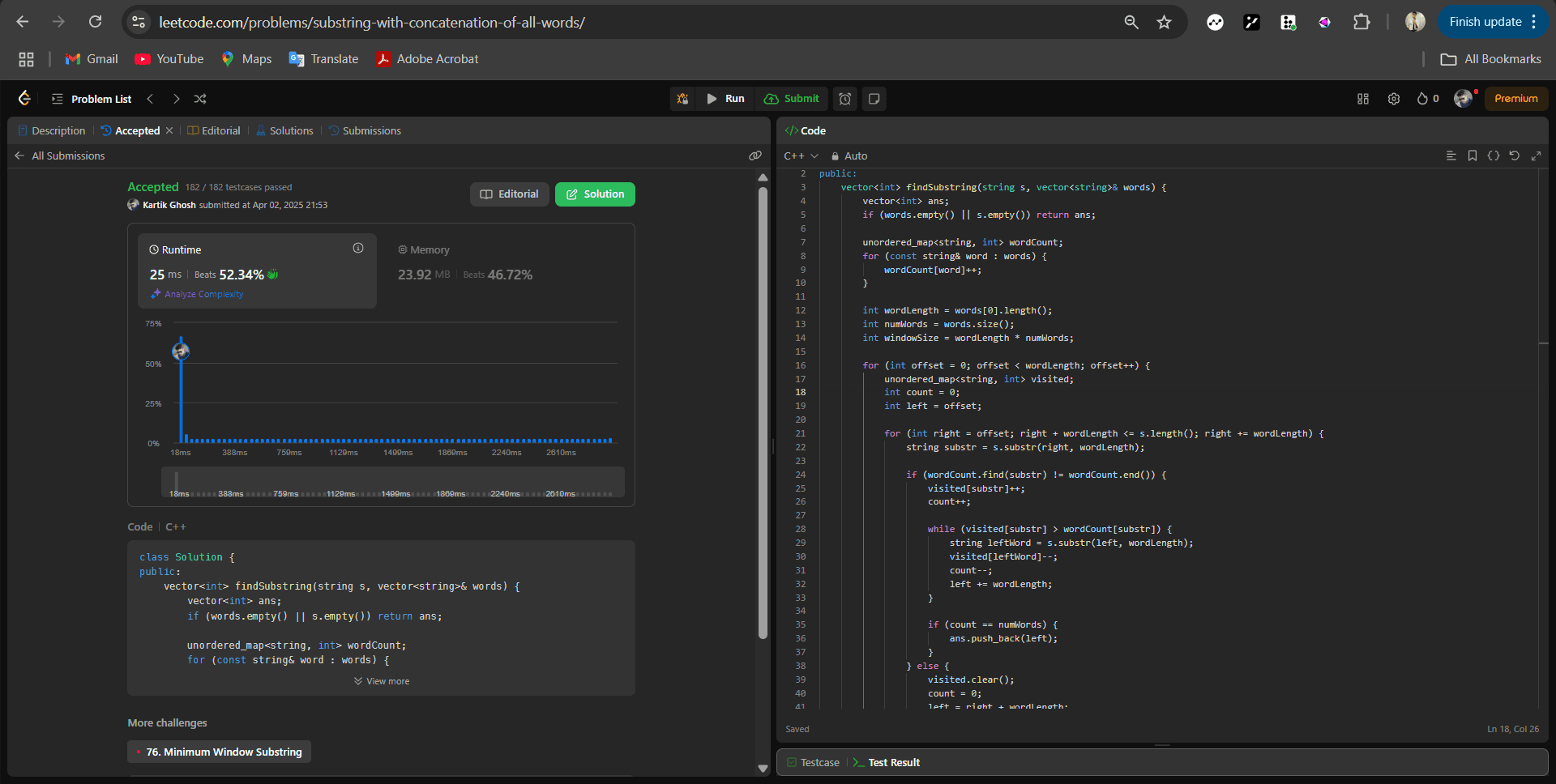The image size is (1556, 784).
Task: Switch to the Submissions tab
Action: [365, 130]
